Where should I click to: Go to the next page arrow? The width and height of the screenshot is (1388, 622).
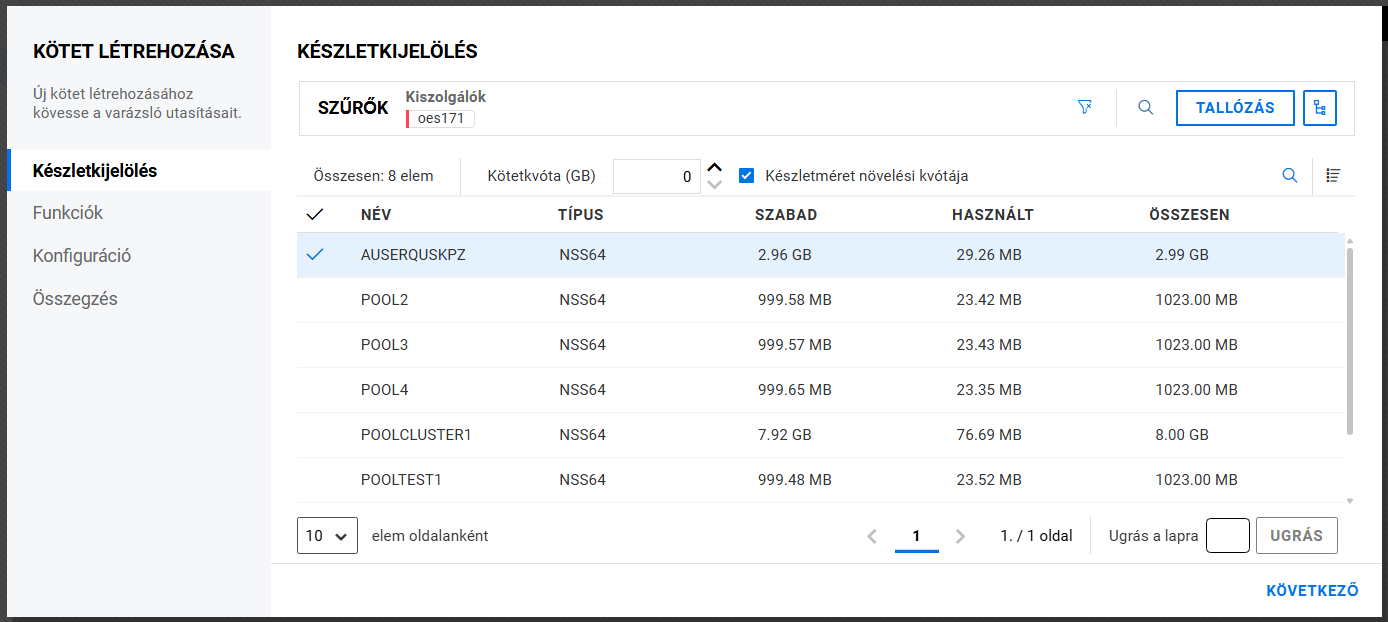click(x=961, y=536)
